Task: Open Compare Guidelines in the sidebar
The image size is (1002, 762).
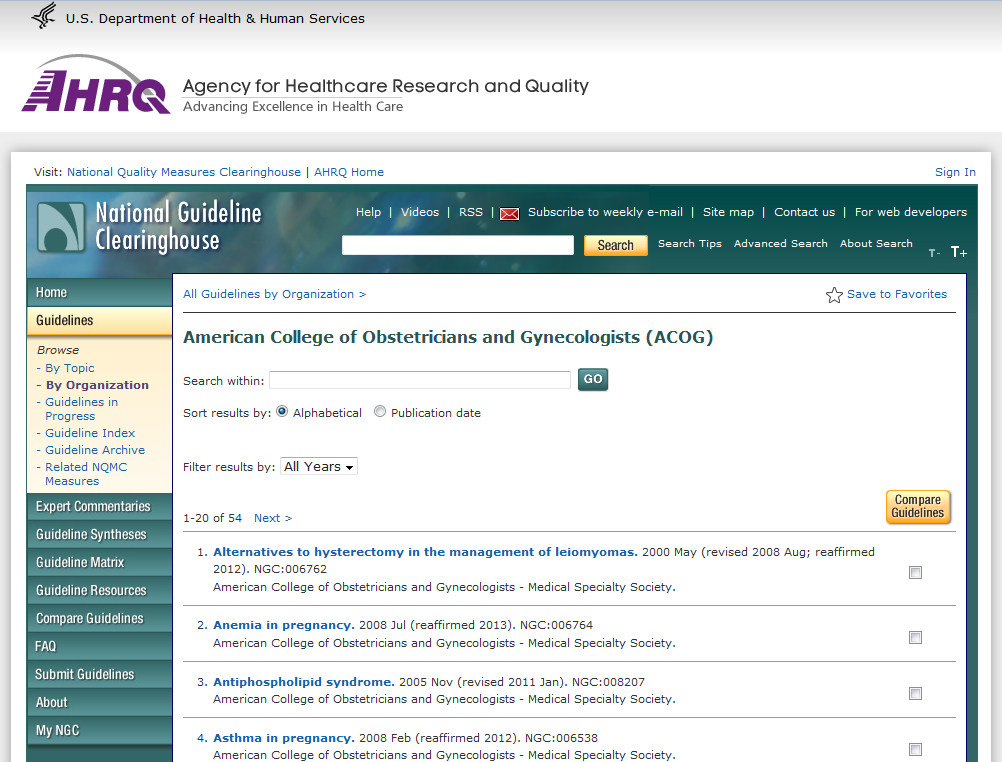Action: [100, 619]
